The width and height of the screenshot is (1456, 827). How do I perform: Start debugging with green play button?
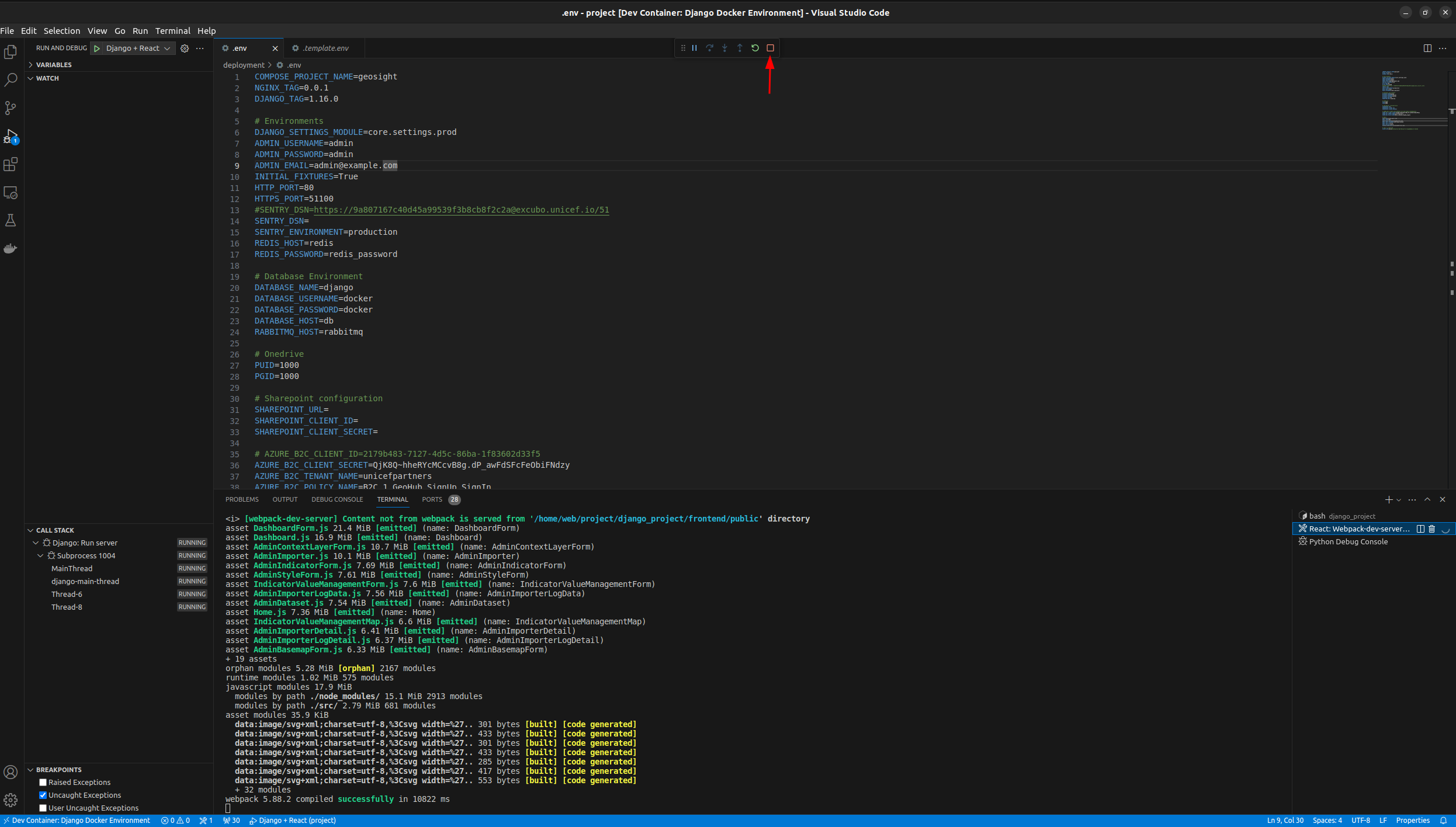point(97,48)
